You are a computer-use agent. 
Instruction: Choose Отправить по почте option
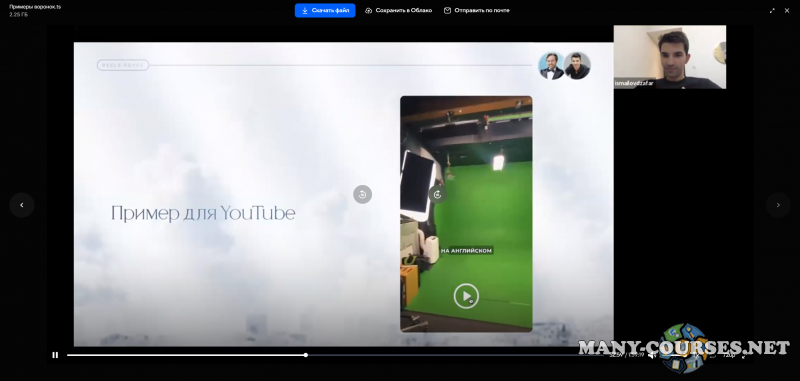pos(477,10)
